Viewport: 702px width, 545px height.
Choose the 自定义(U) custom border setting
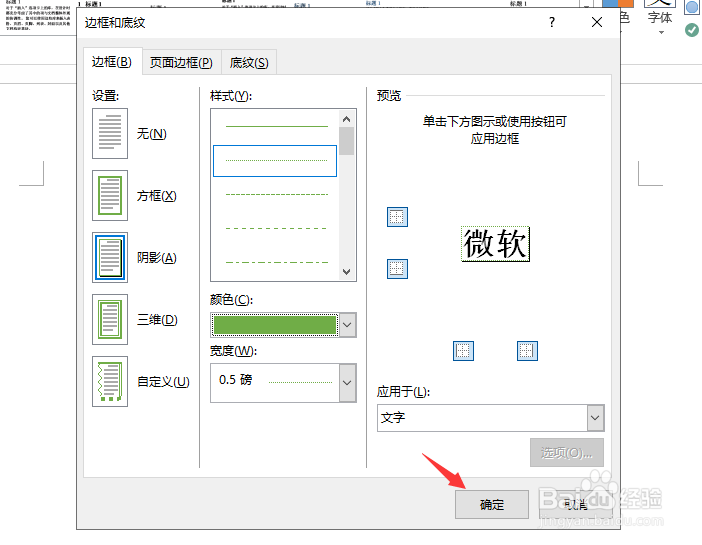110,382
